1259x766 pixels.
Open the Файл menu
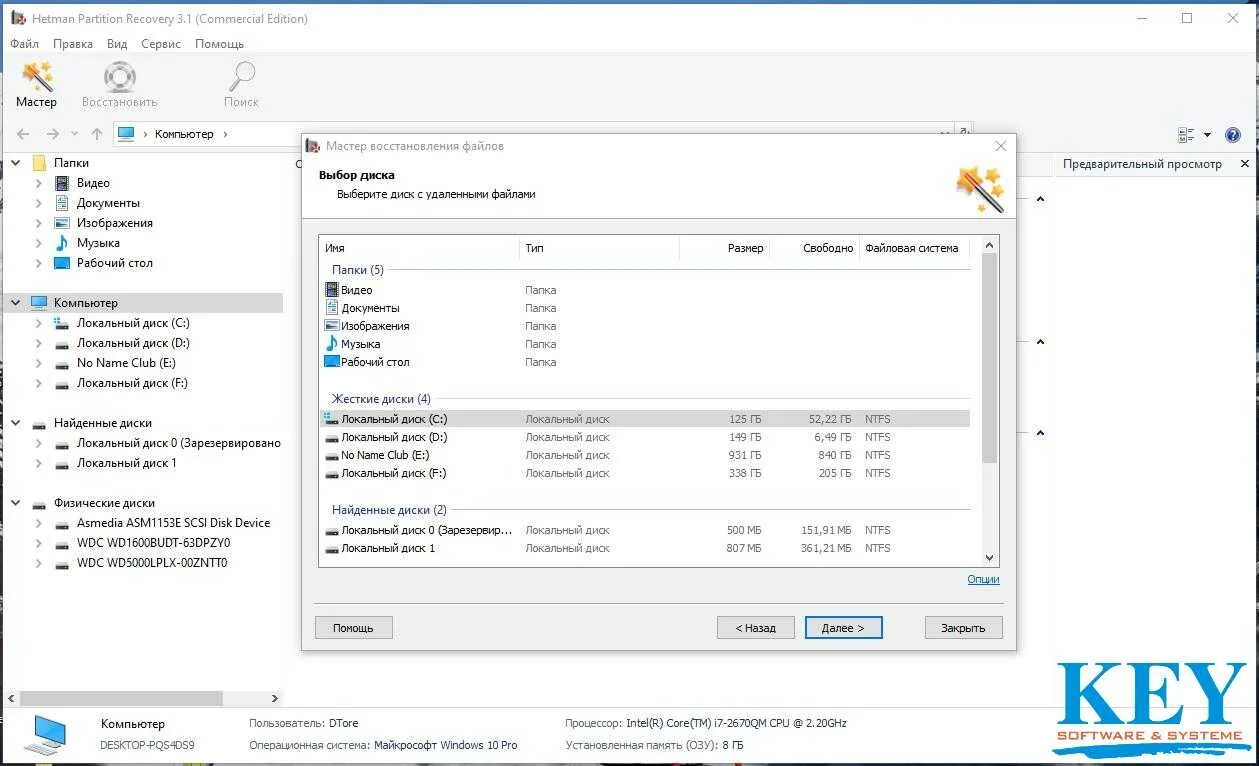(24, 44)
